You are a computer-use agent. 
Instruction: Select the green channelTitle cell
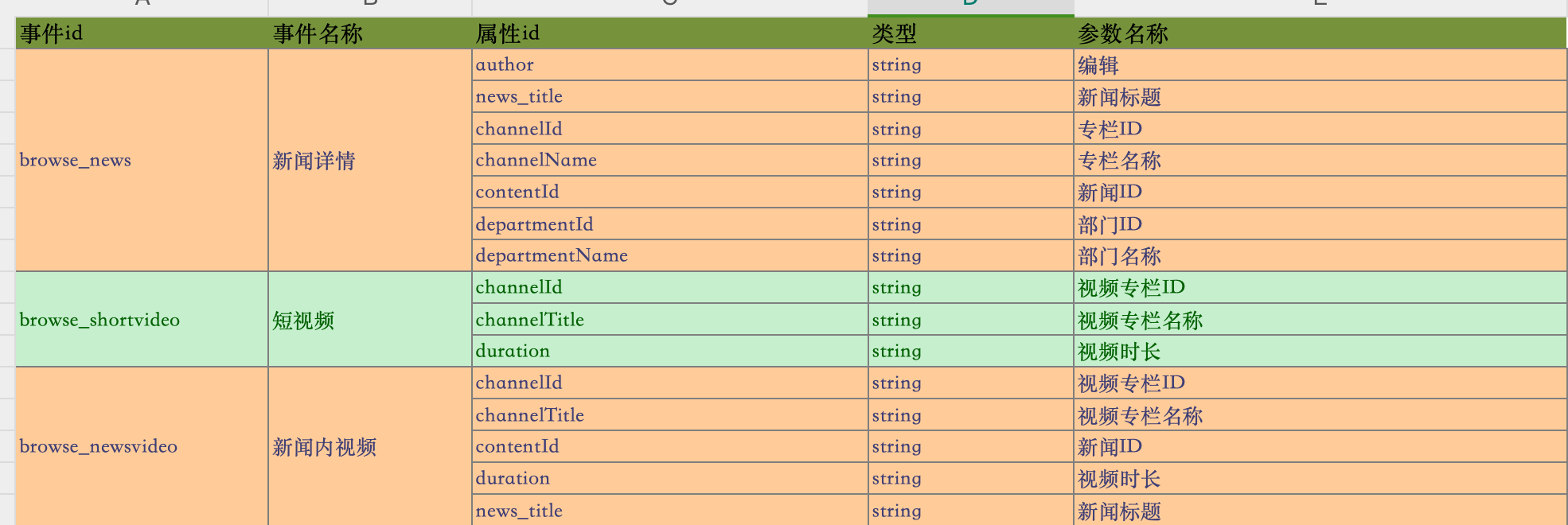coord(669,319)
